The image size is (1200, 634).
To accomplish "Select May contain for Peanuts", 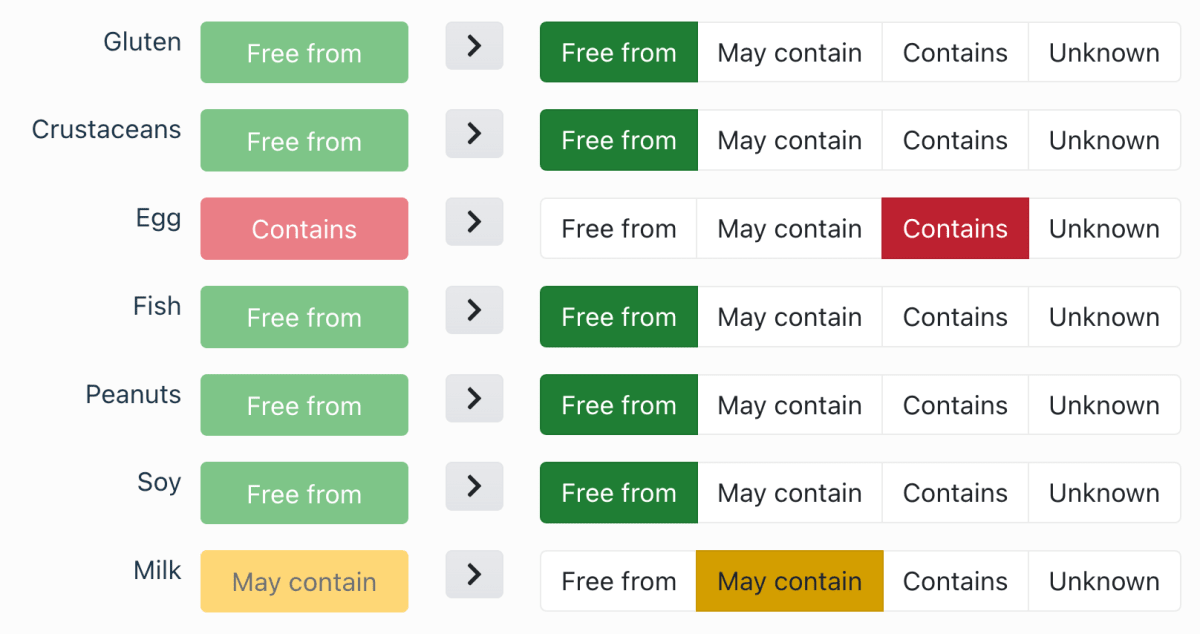I will (789, 405).
